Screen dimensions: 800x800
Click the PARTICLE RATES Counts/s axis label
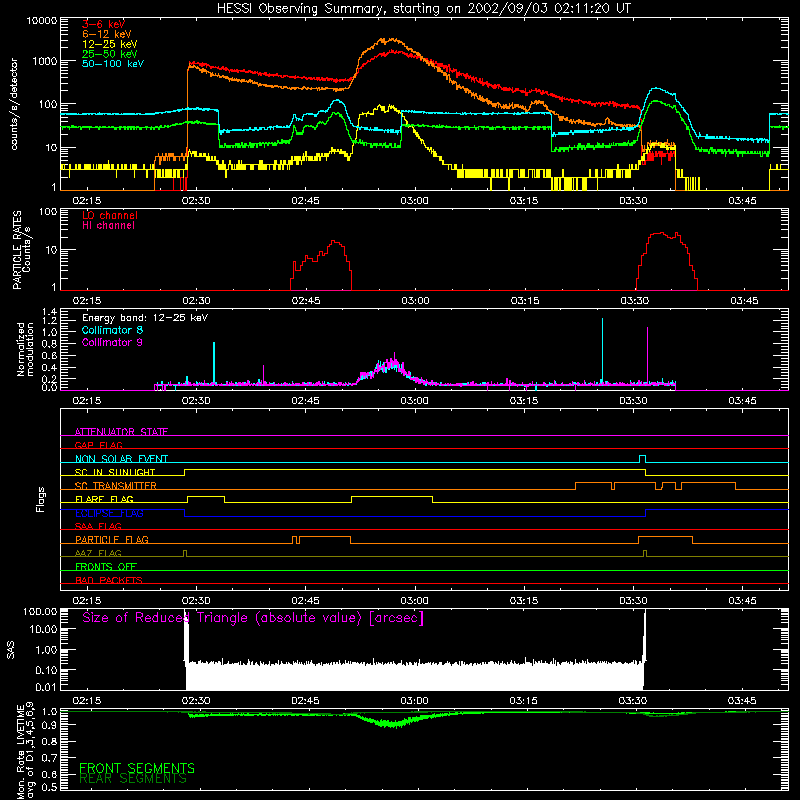[x=21, y=250]
